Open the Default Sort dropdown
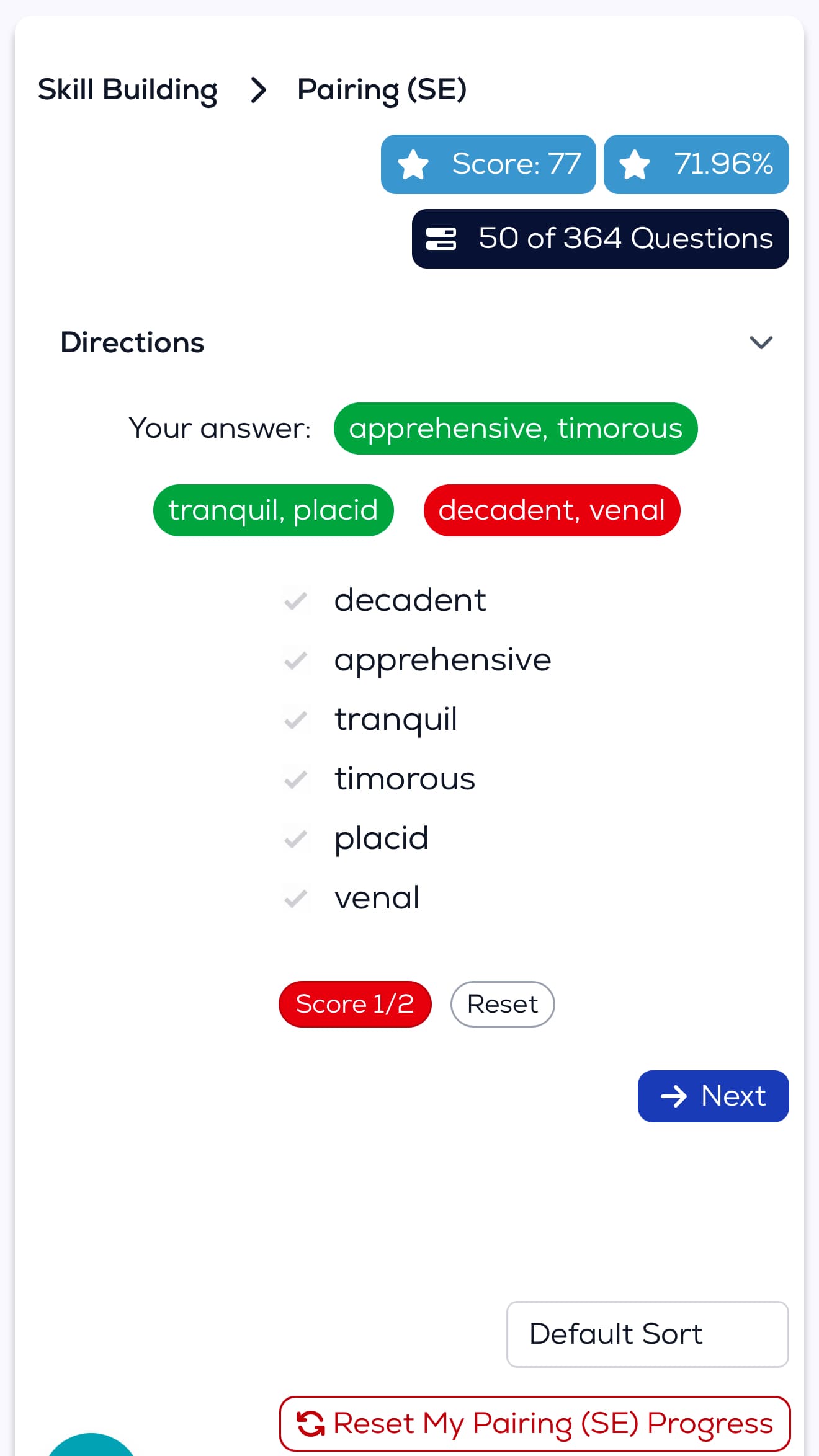The width and height of the screenshot is (819, 1456). pos(647,1334)
